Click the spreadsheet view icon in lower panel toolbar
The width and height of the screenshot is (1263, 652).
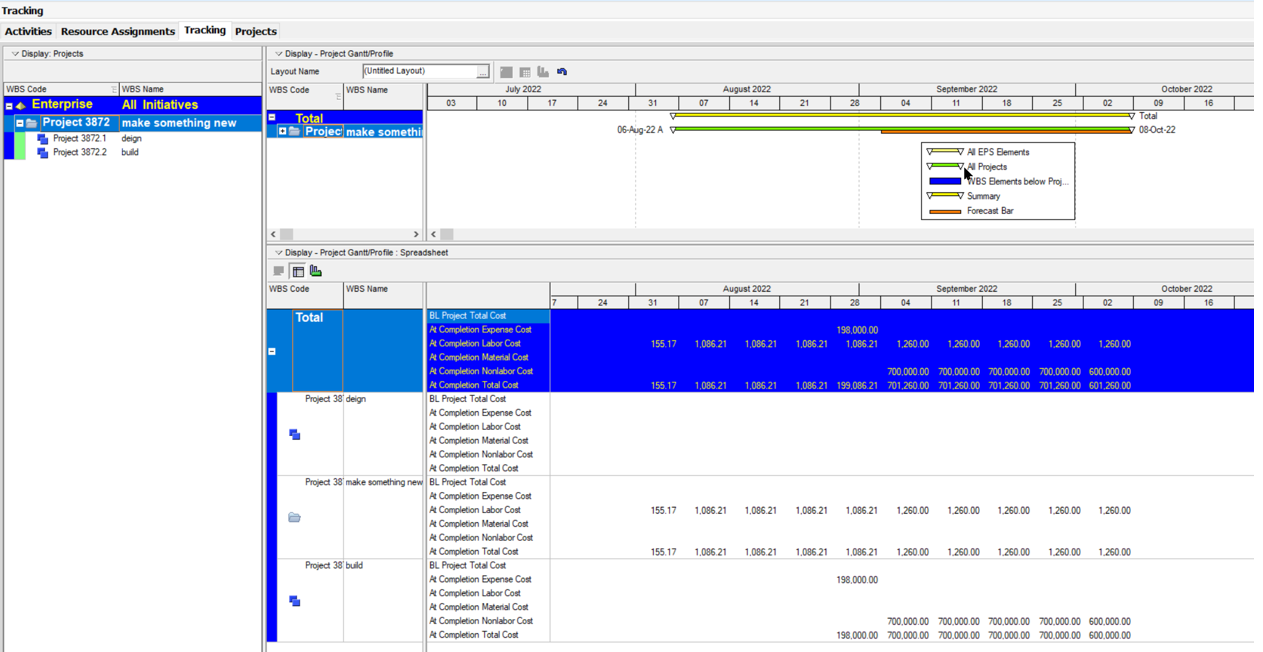click(298, 271)
